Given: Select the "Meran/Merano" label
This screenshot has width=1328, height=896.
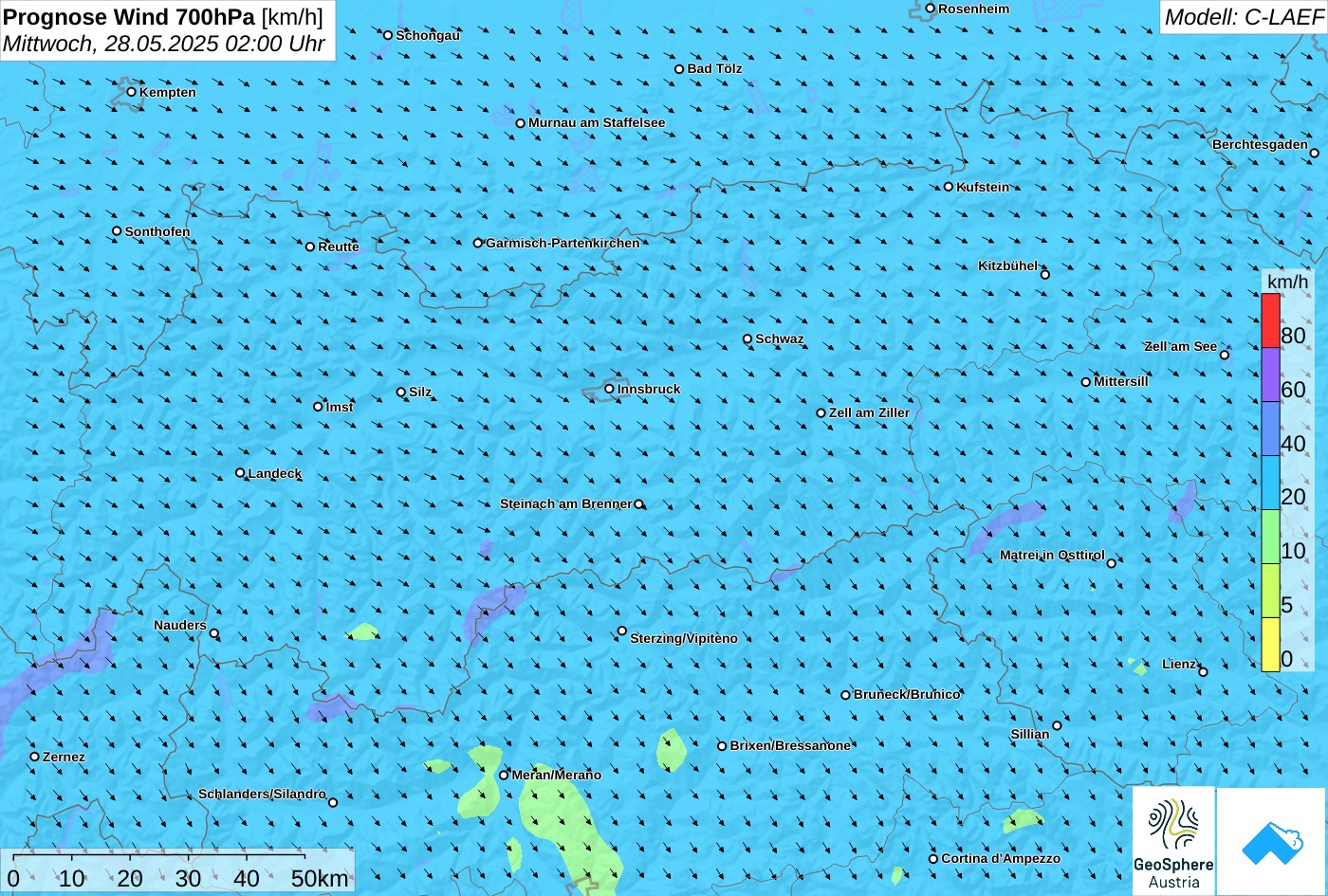Looking at the screenshot, I should click(x=557, y=775).
